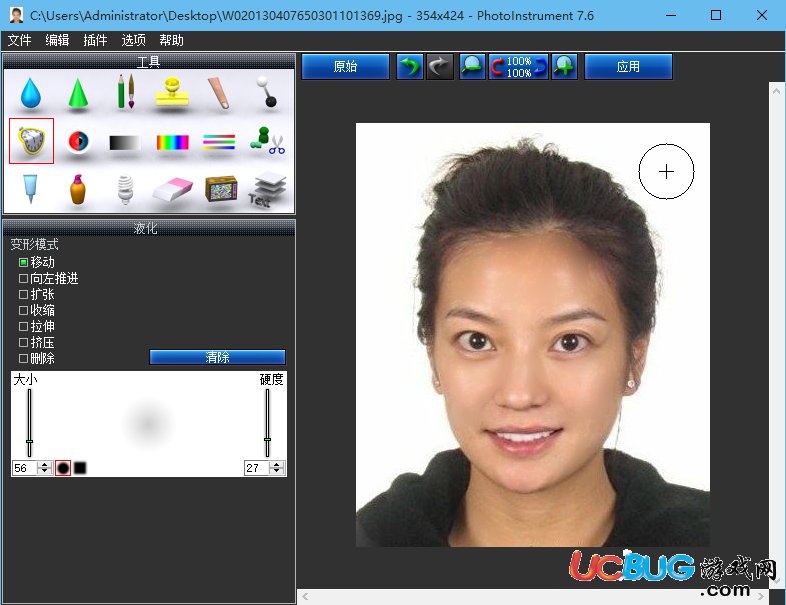
Task: Choose the retro TV noise tool
Action: click(221, 188)
